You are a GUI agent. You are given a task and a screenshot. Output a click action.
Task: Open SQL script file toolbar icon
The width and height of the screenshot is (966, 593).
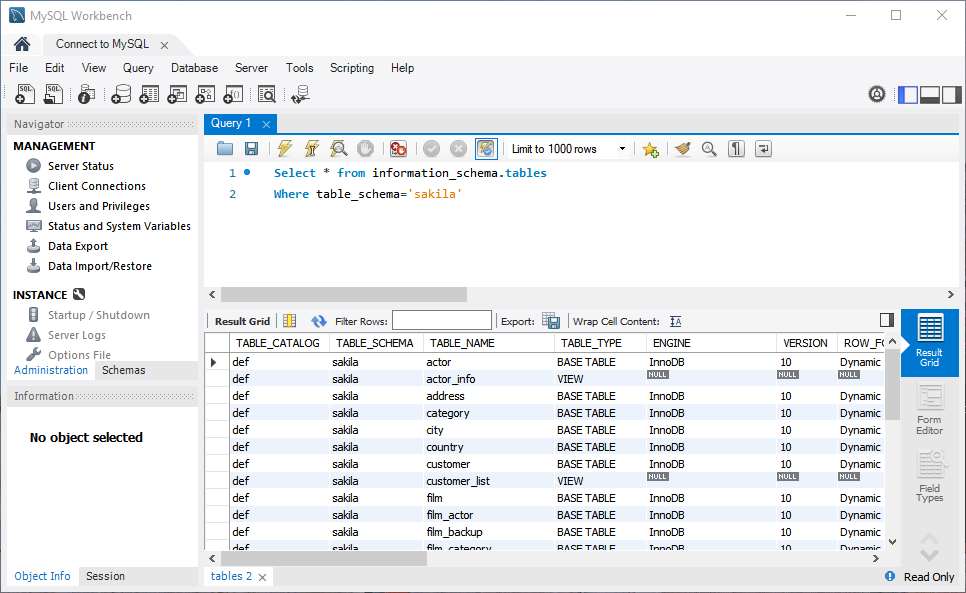(x=54, y=94)
